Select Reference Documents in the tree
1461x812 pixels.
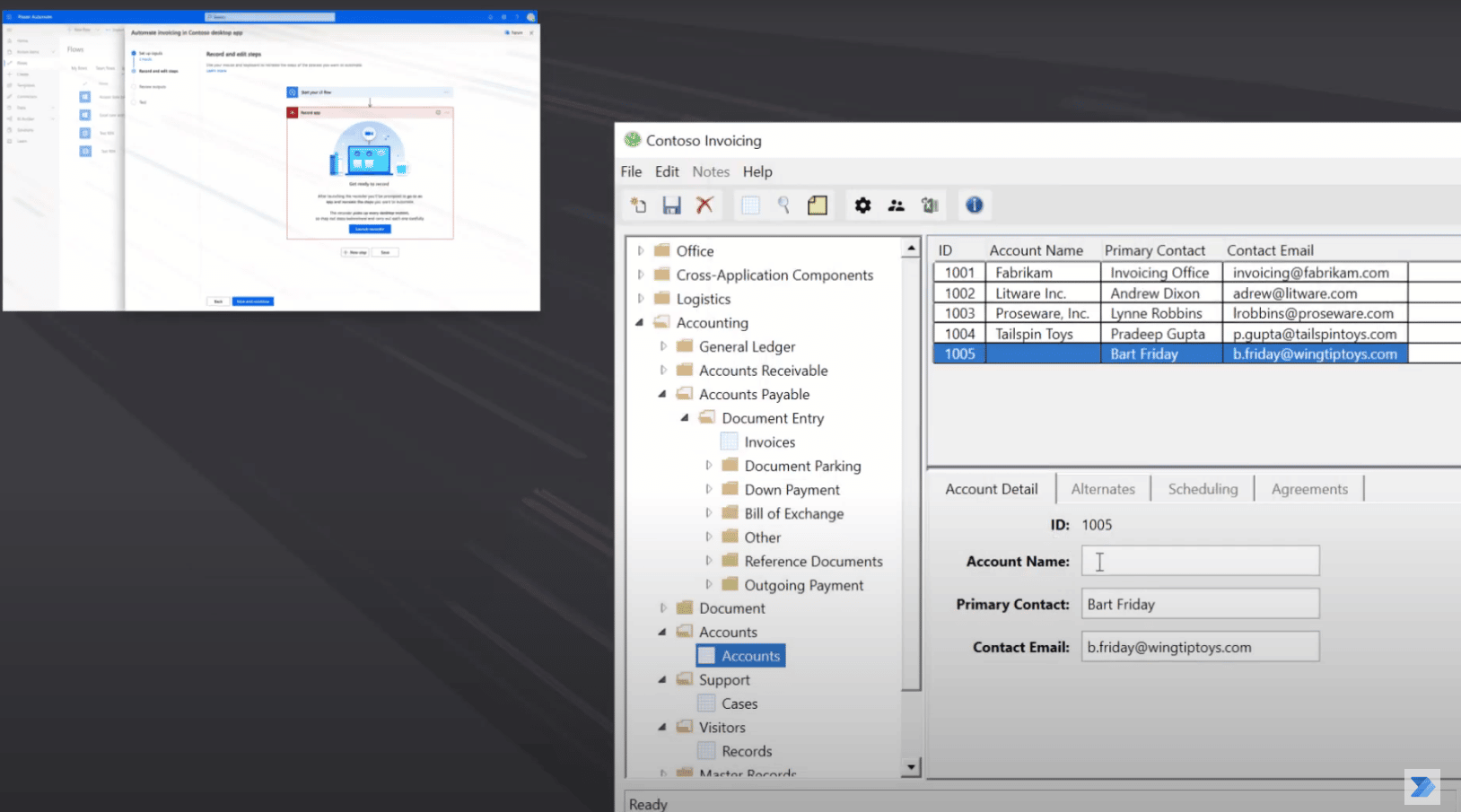coord(813,562)
